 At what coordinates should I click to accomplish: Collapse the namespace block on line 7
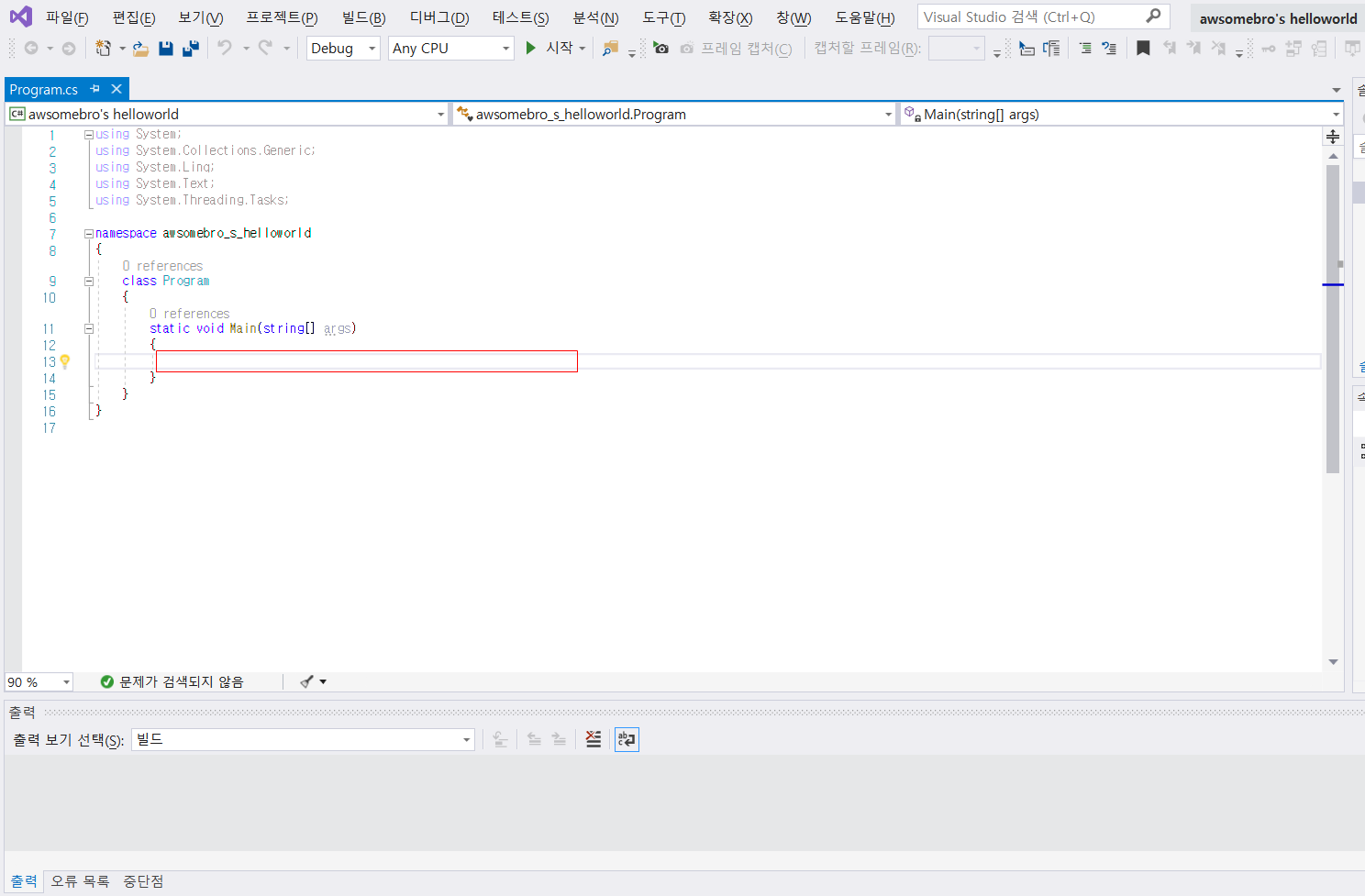coord(89,233)
